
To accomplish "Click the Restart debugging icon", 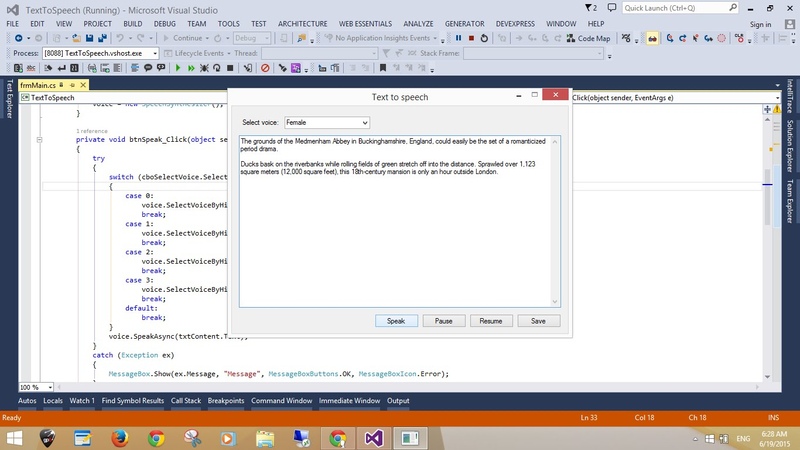I will tap(484, 38).
